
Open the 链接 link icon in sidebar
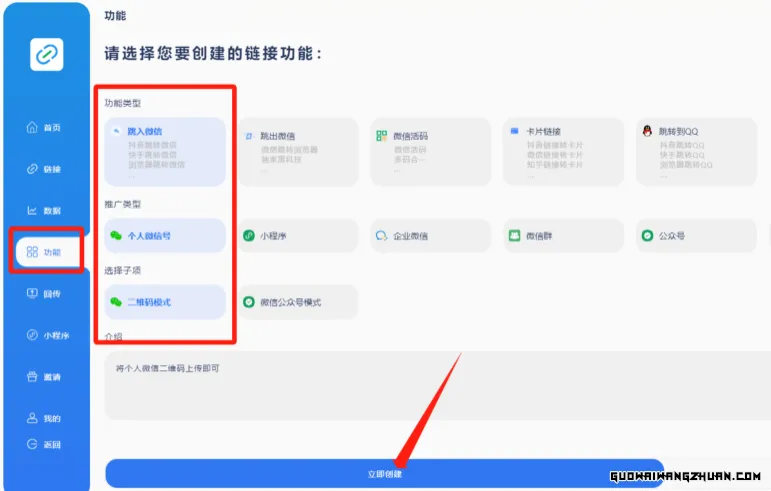pyautogui.click(x=32, y=169)
